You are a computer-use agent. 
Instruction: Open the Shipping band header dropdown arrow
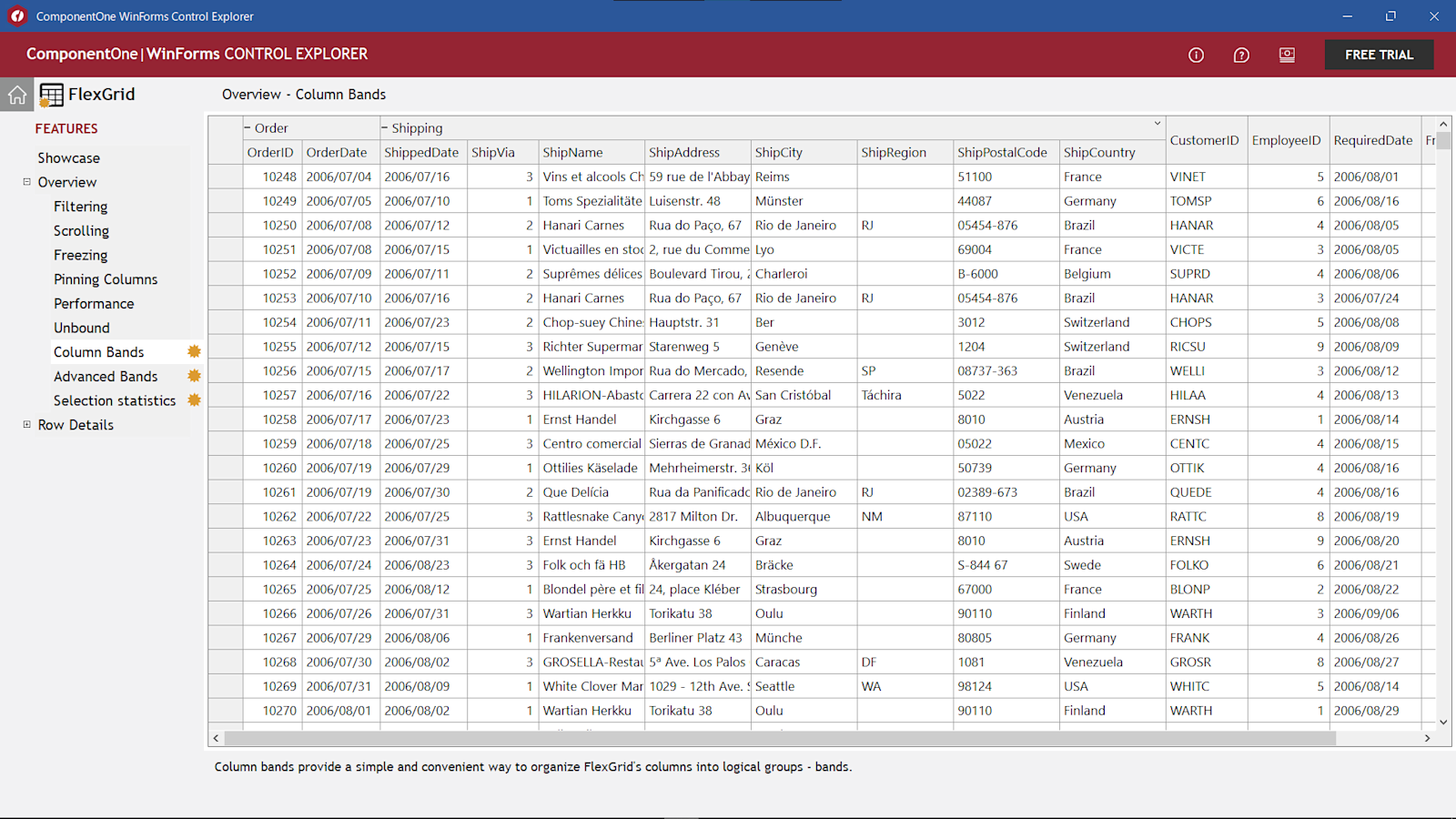point(1158,124)
